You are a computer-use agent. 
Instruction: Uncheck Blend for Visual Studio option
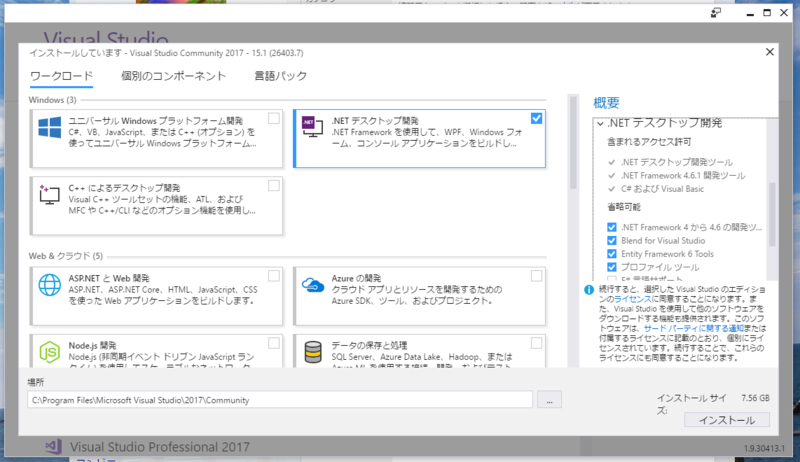[x=612, y=241]
